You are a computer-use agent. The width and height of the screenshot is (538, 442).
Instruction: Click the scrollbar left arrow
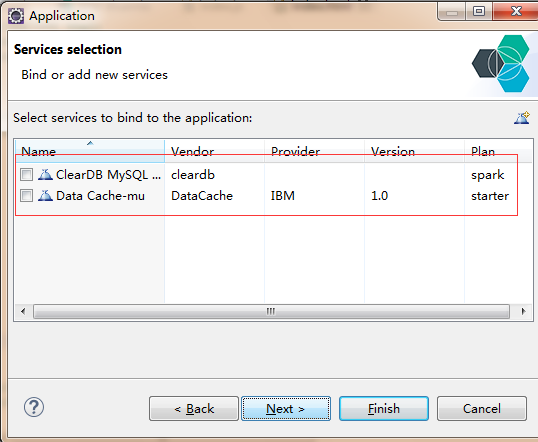point(23,311)
